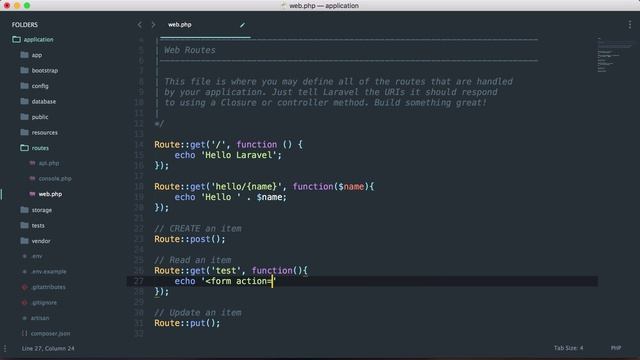Open console.php in the sidebar
This screenshot has height=360, width=640.
click(55, 179)
